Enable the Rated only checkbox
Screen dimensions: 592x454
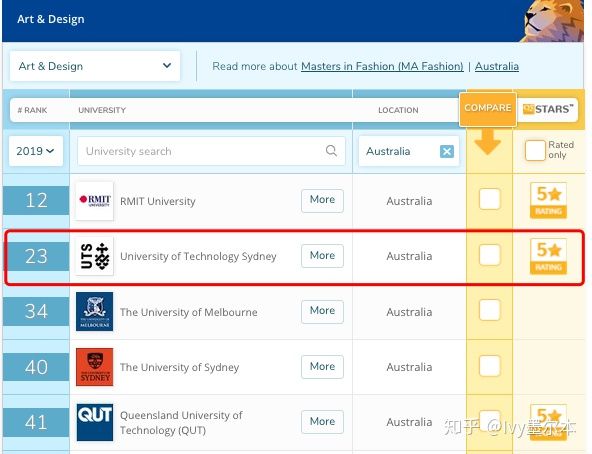(x=535, y=150)
